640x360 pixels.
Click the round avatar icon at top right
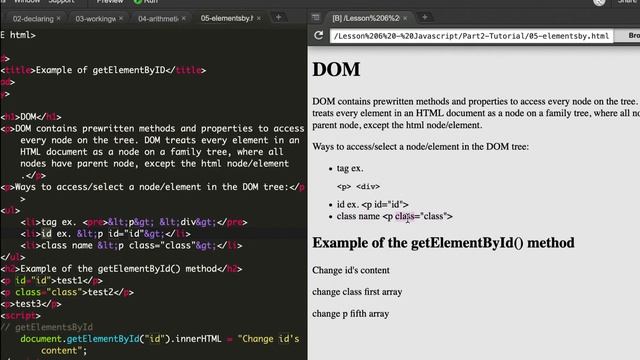pyautogui.click(x=599, y=2)
